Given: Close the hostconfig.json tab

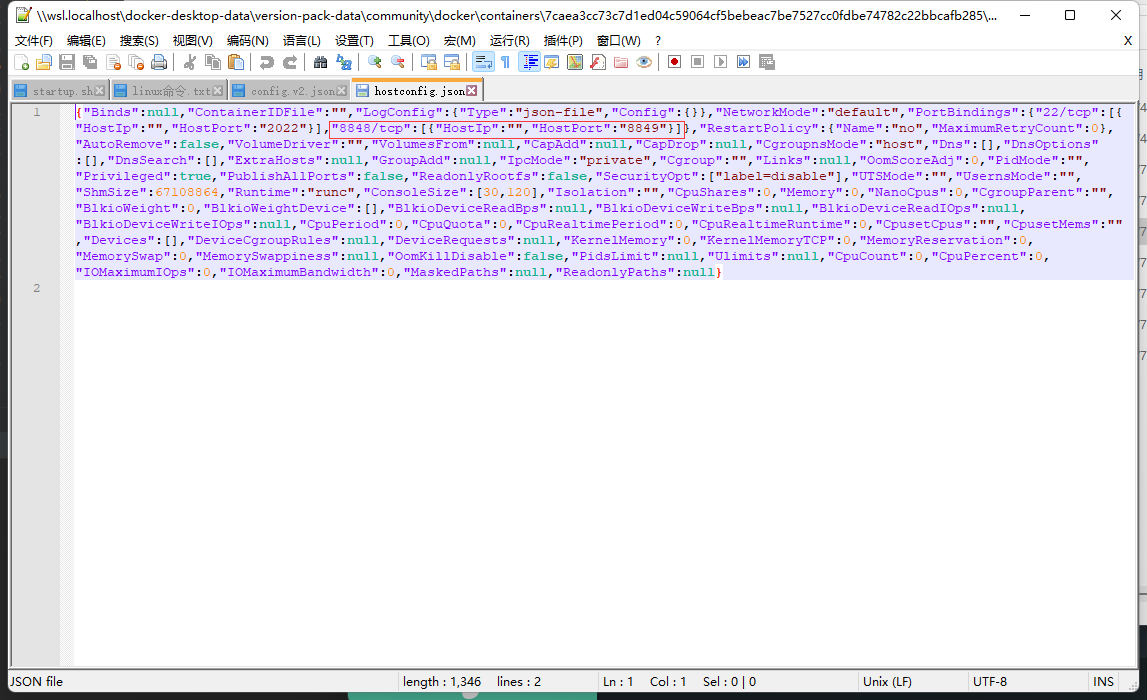Looking at the screenshot, I should tap(472, 91).
